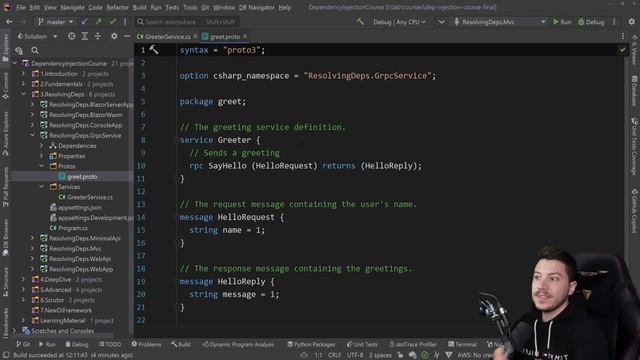
Task: Open the Dynamic Program Analysis window
Action: point(238,344)
